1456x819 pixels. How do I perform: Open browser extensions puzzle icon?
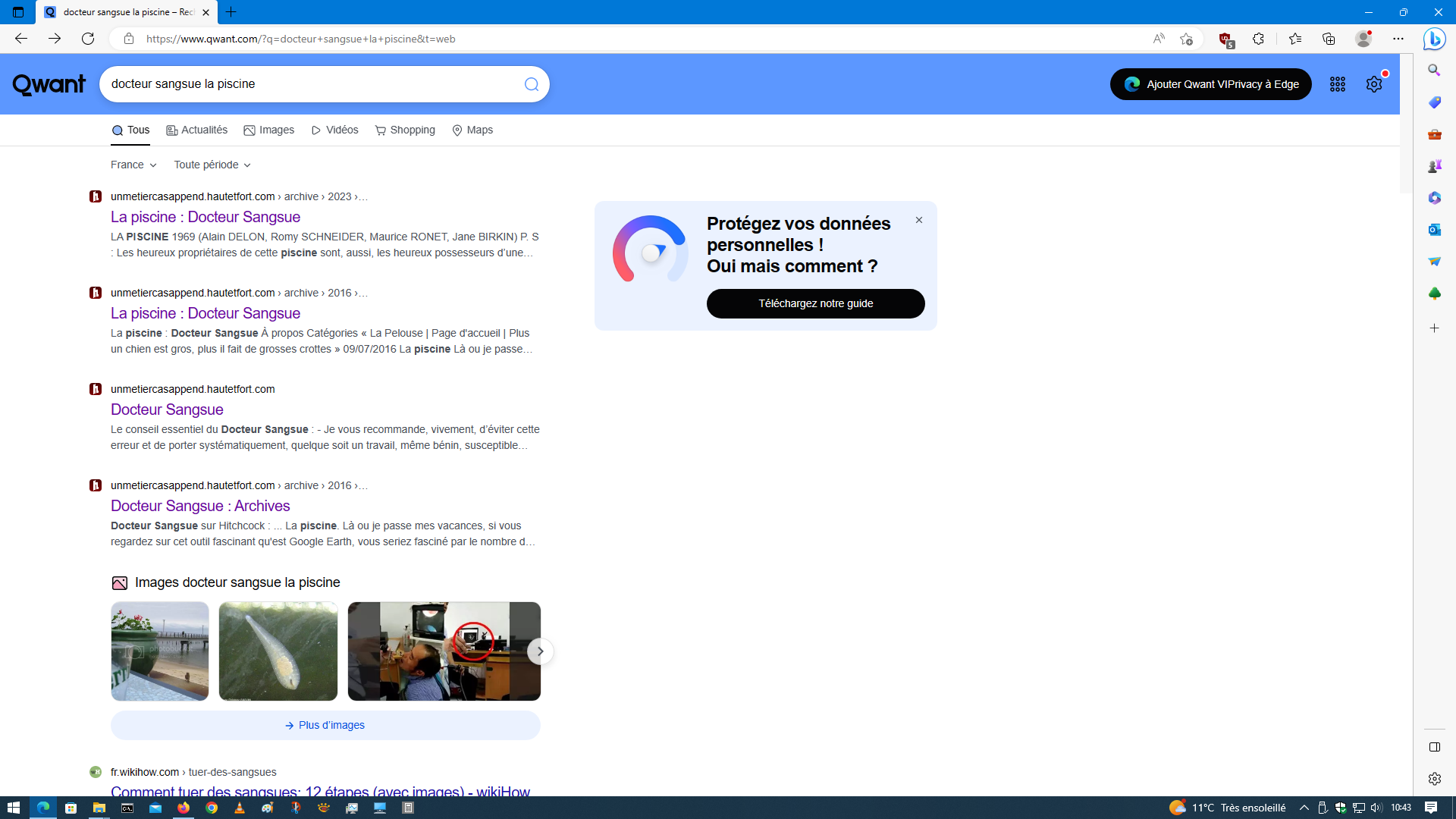[1258, 39]
